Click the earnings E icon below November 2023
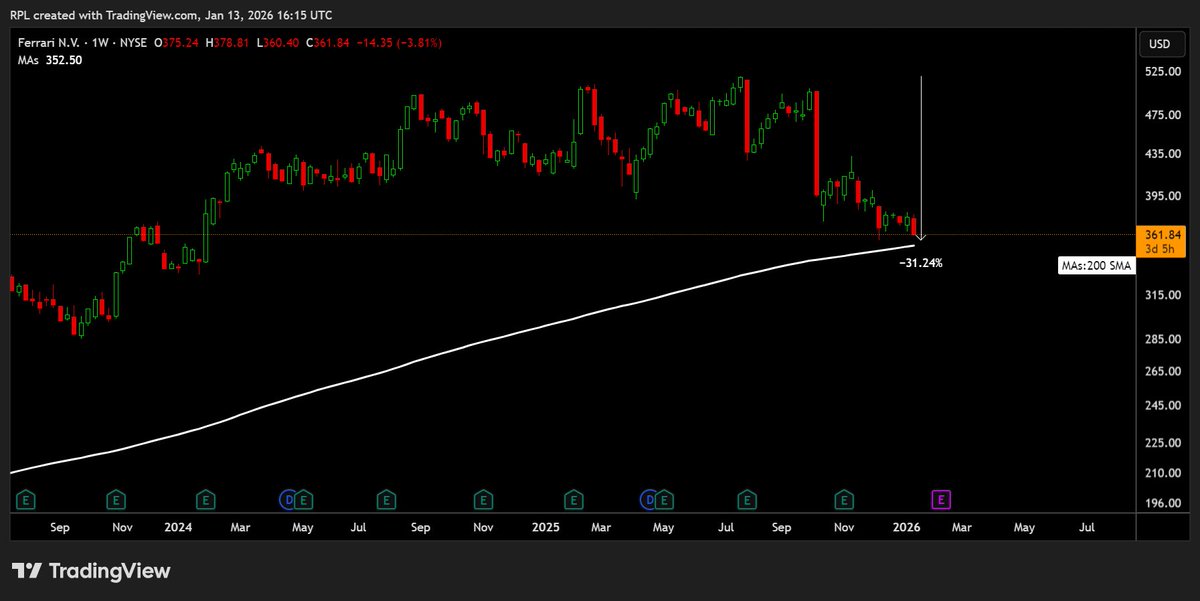 coord(116,498)
